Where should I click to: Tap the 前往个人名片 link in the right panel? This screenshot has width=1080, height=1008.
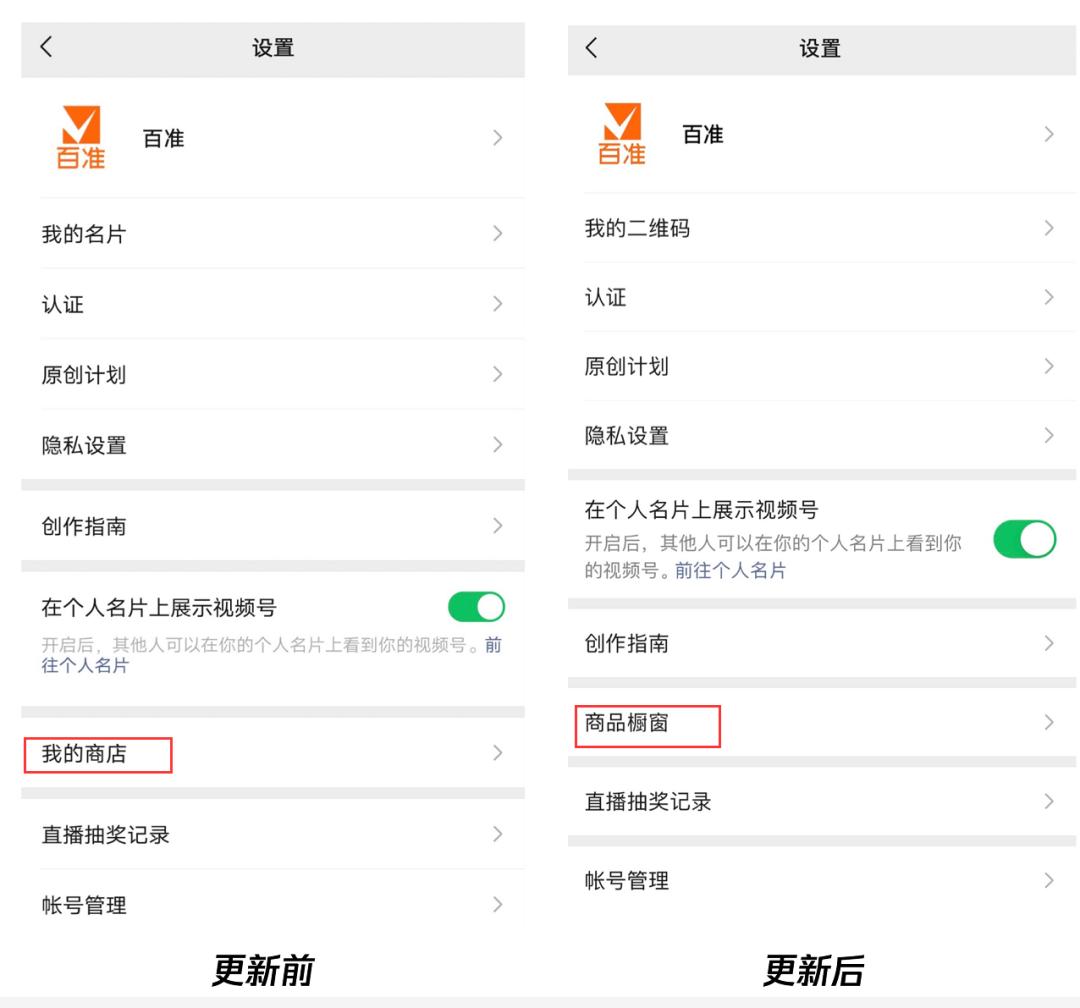[730, 571]
